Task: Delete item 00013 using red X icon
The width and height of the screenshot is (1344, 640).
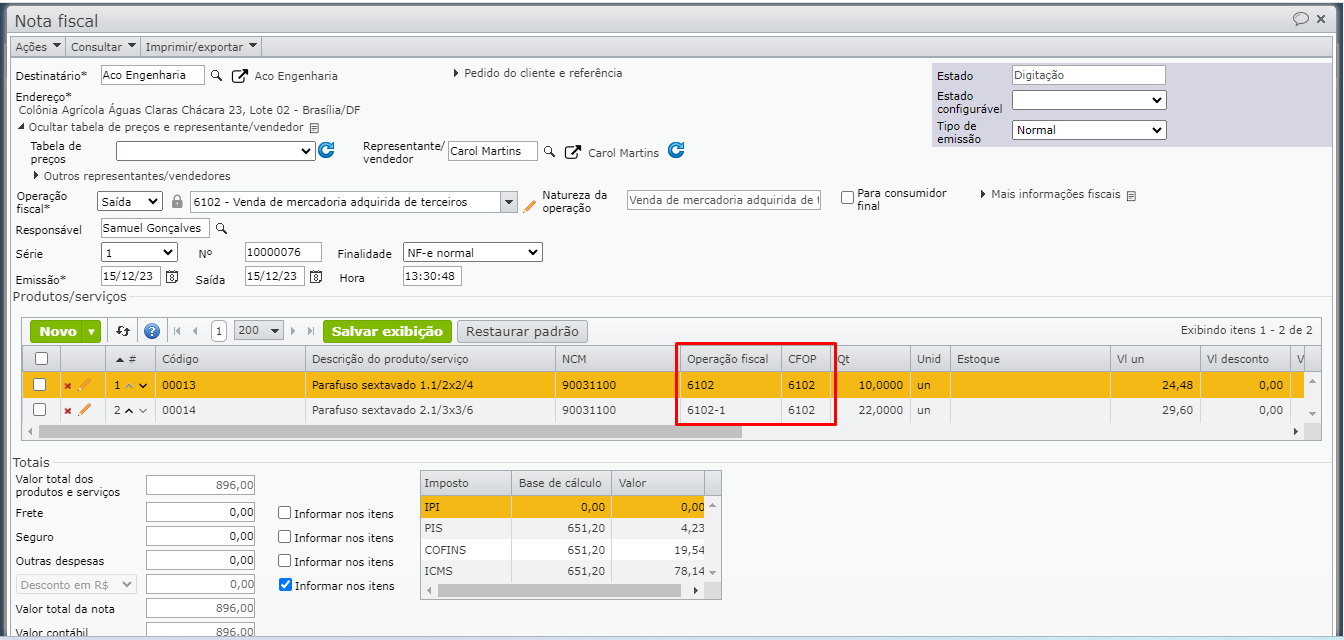Action: coord(68,386)
